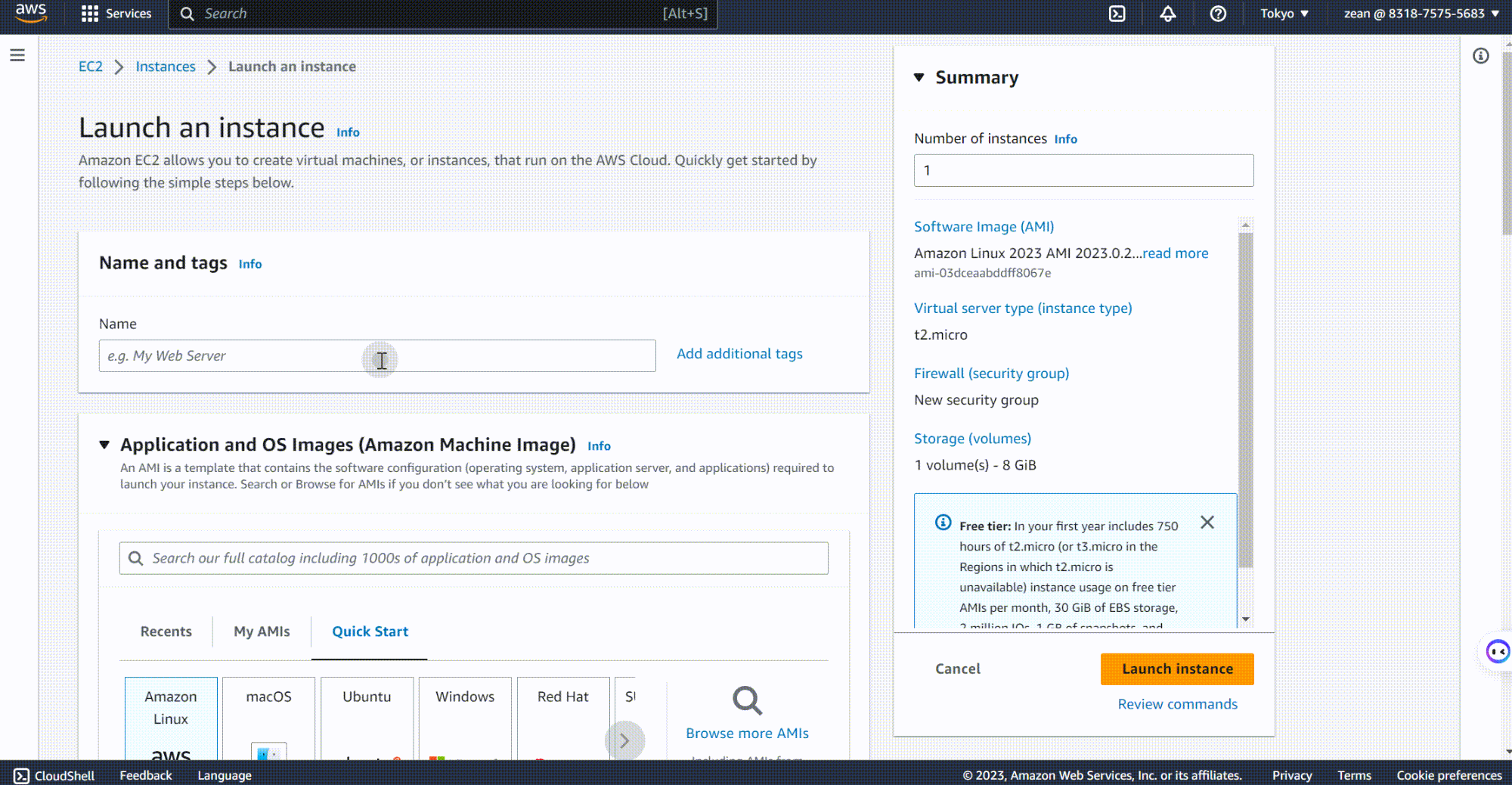This screenshot has height=785, width=1512.
Task: Click Browse more AMIs link
Action: pos(747,734)
